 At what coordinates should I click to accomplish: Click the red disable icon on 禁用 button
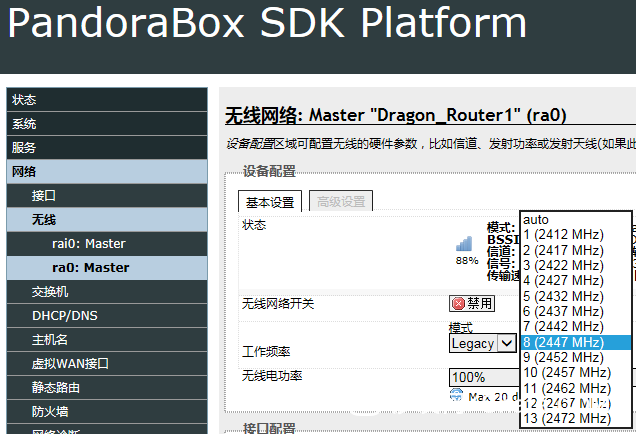[x=458, y=304]
